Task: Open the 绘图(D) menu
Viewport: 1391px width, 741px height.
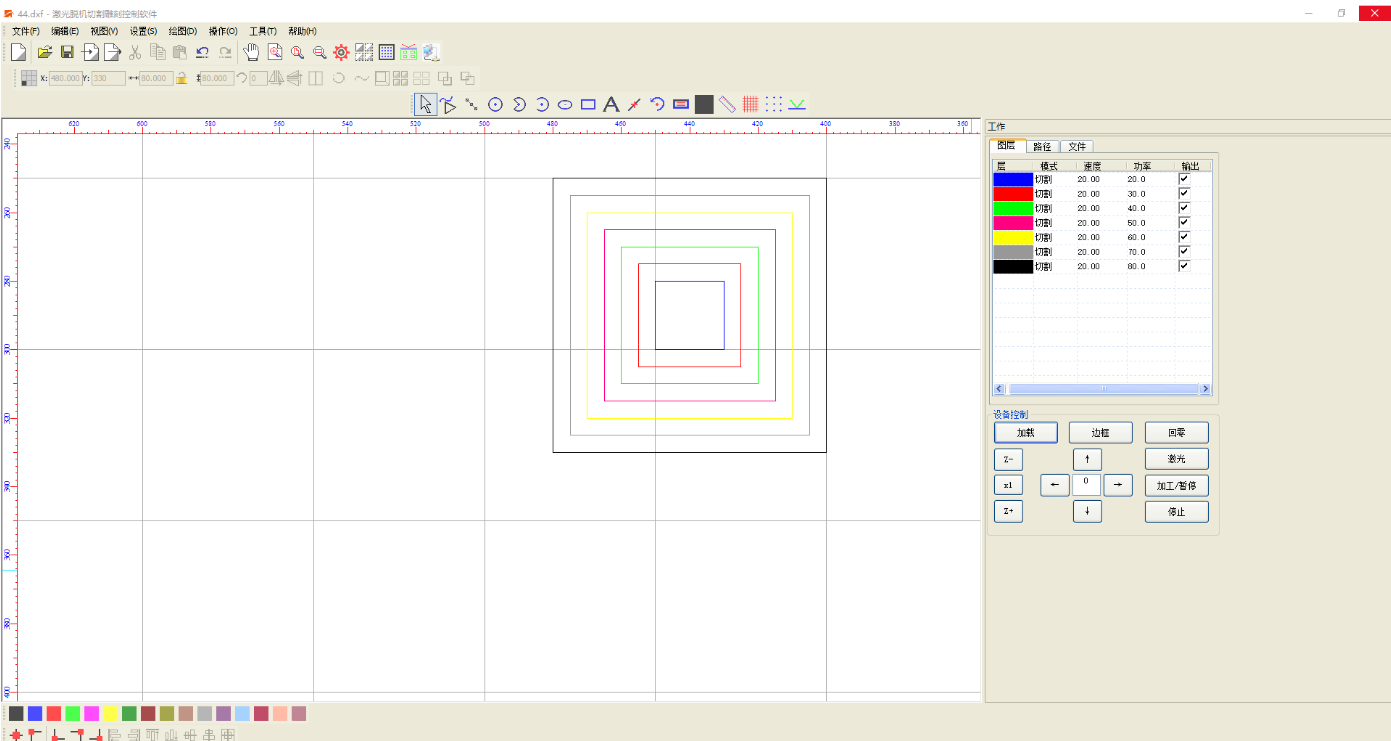Action: [x=183, y=31]
